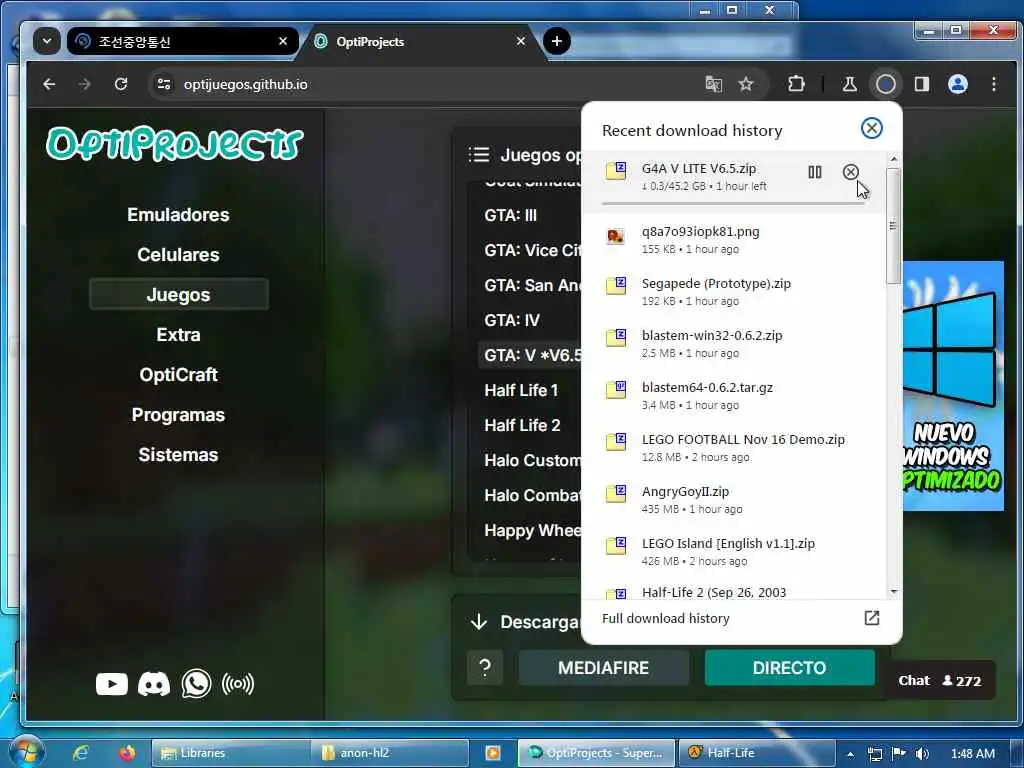Open Extra section in sidebar
The width and height of the screenshot is (1024, 768).
[178, 335]
